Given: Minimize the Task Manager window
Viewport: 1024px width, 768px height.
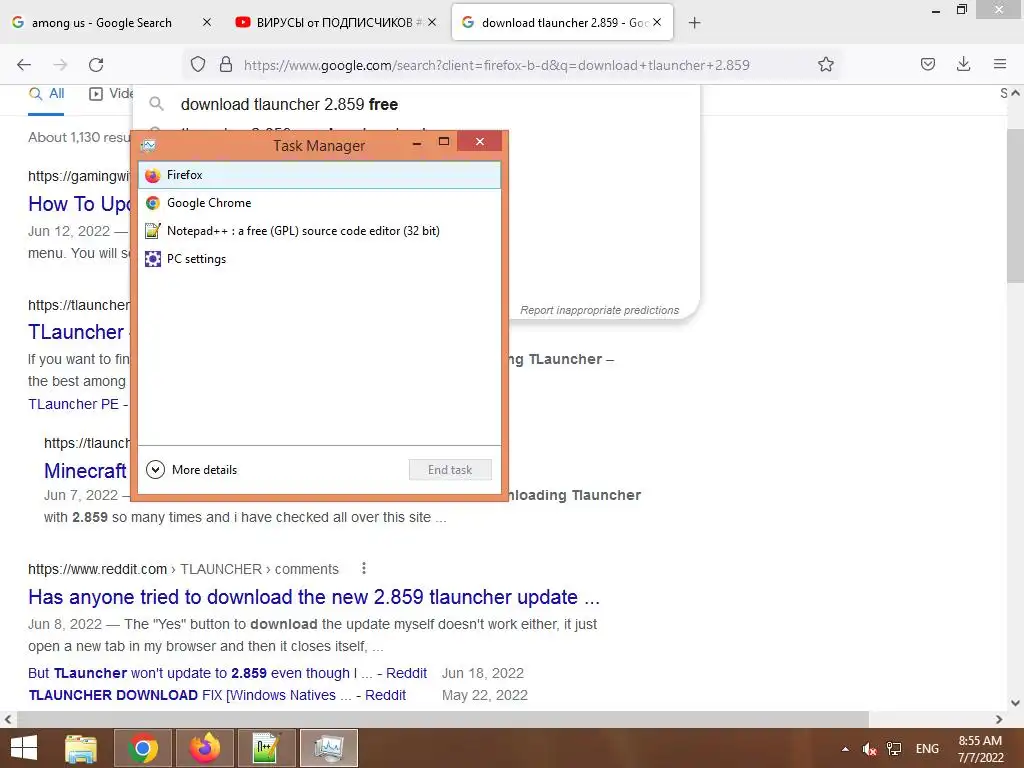Looking at the screenshot, I should click(x=417, y=142).
